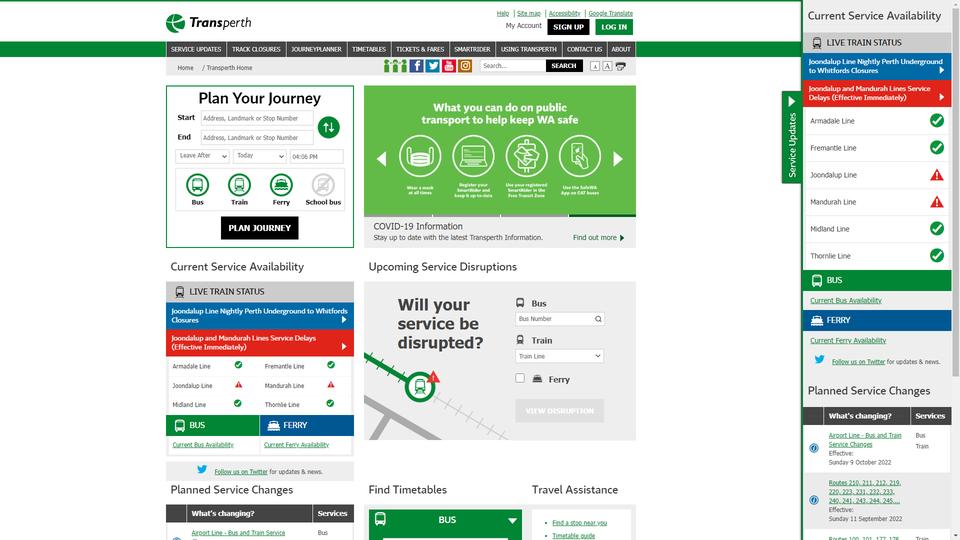
Task: Open the Train Line dropdown
Action: 560,356
